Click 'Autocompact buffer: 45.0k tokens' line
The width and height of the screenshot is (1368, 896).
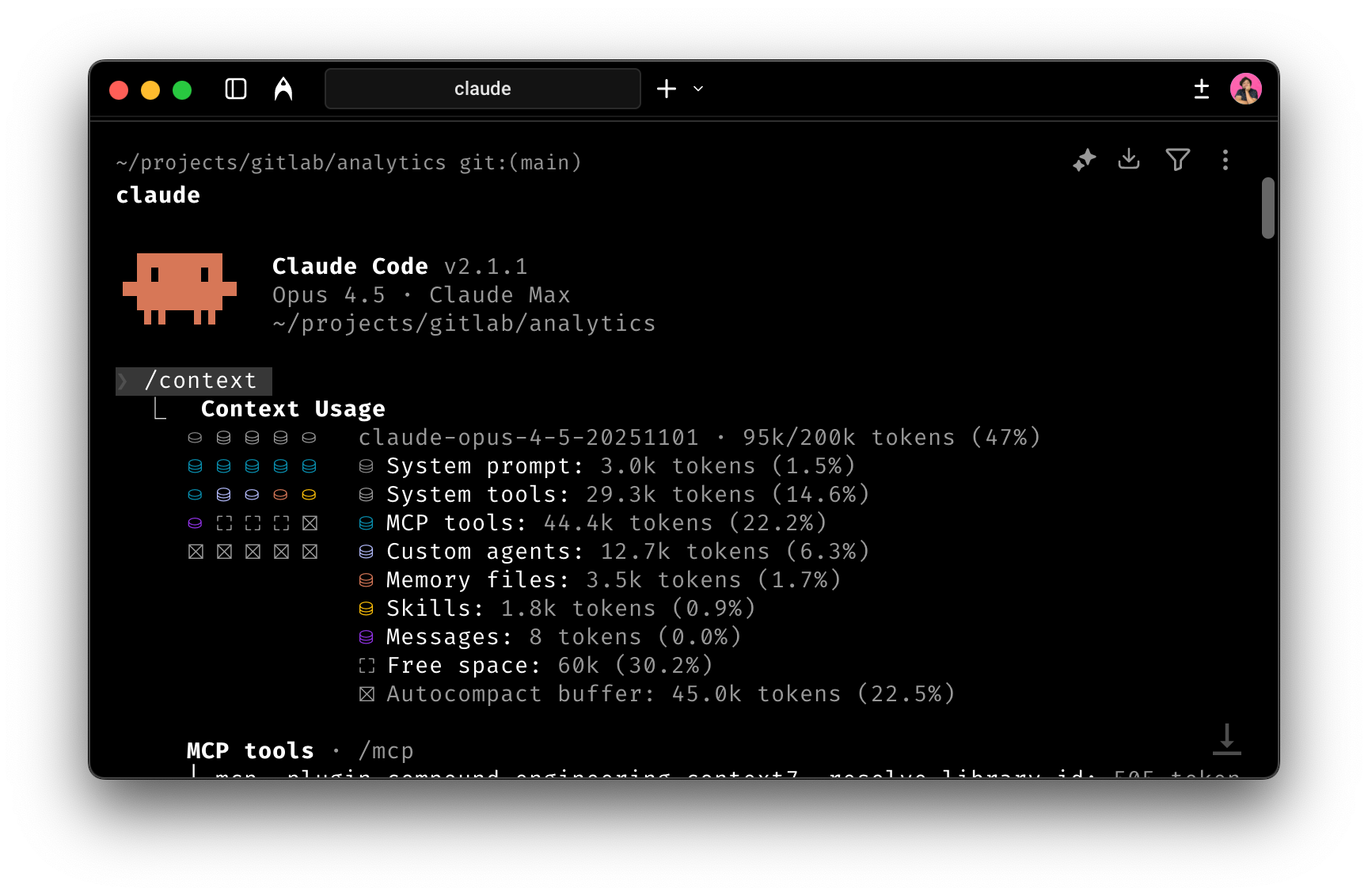657,694
